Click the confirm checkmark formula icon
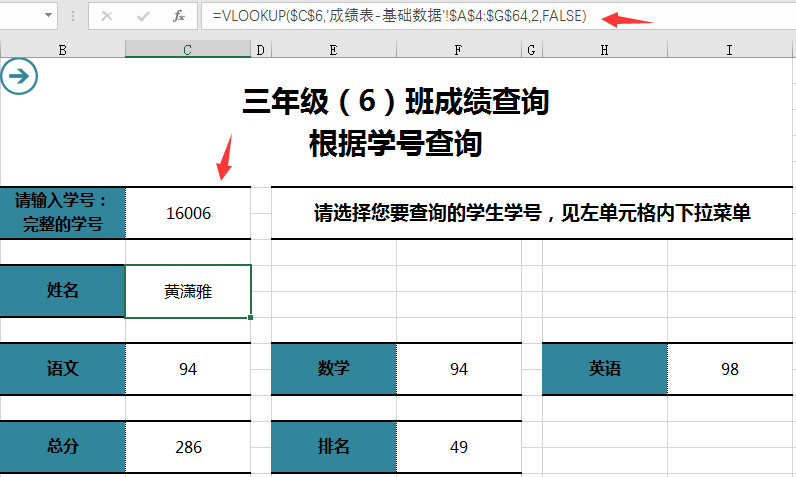796x477 pixels. pyautogui.click(x=143, y=16)
